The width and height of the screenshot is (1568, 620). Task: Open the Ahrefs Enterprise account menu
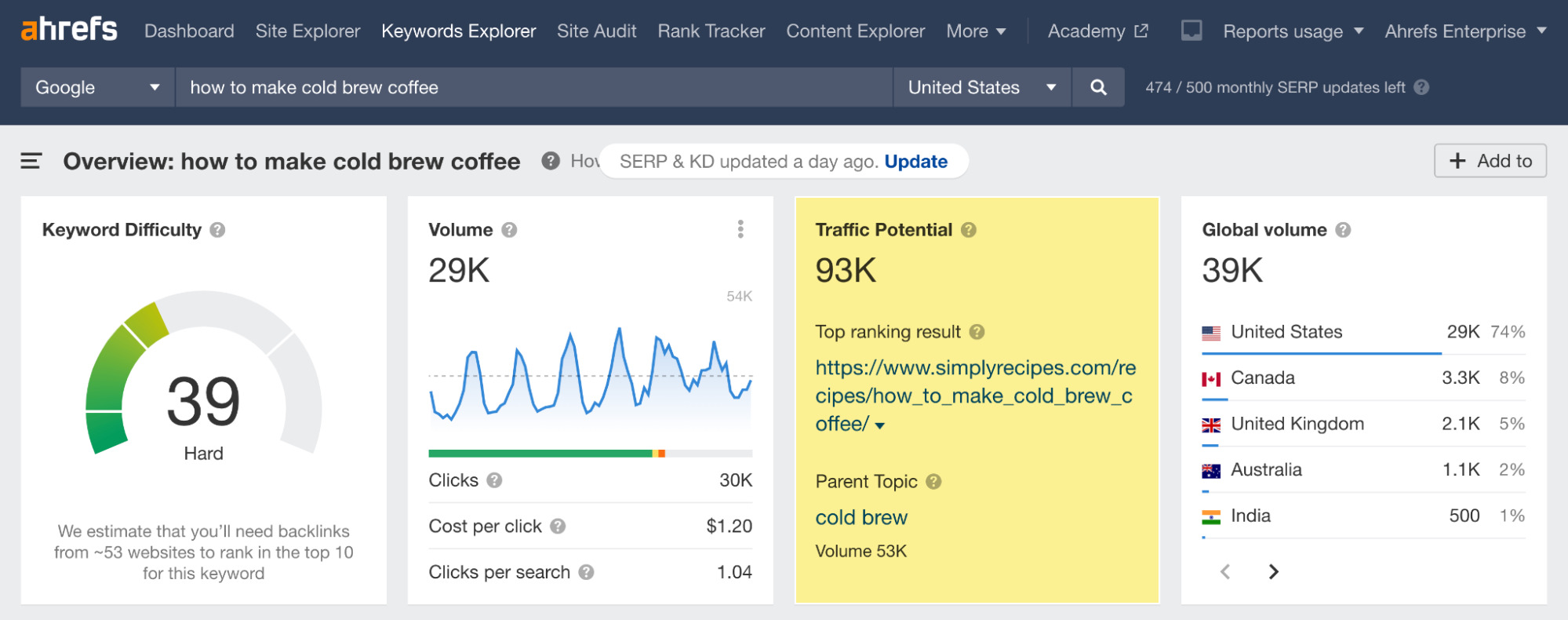pos(1465,31)
